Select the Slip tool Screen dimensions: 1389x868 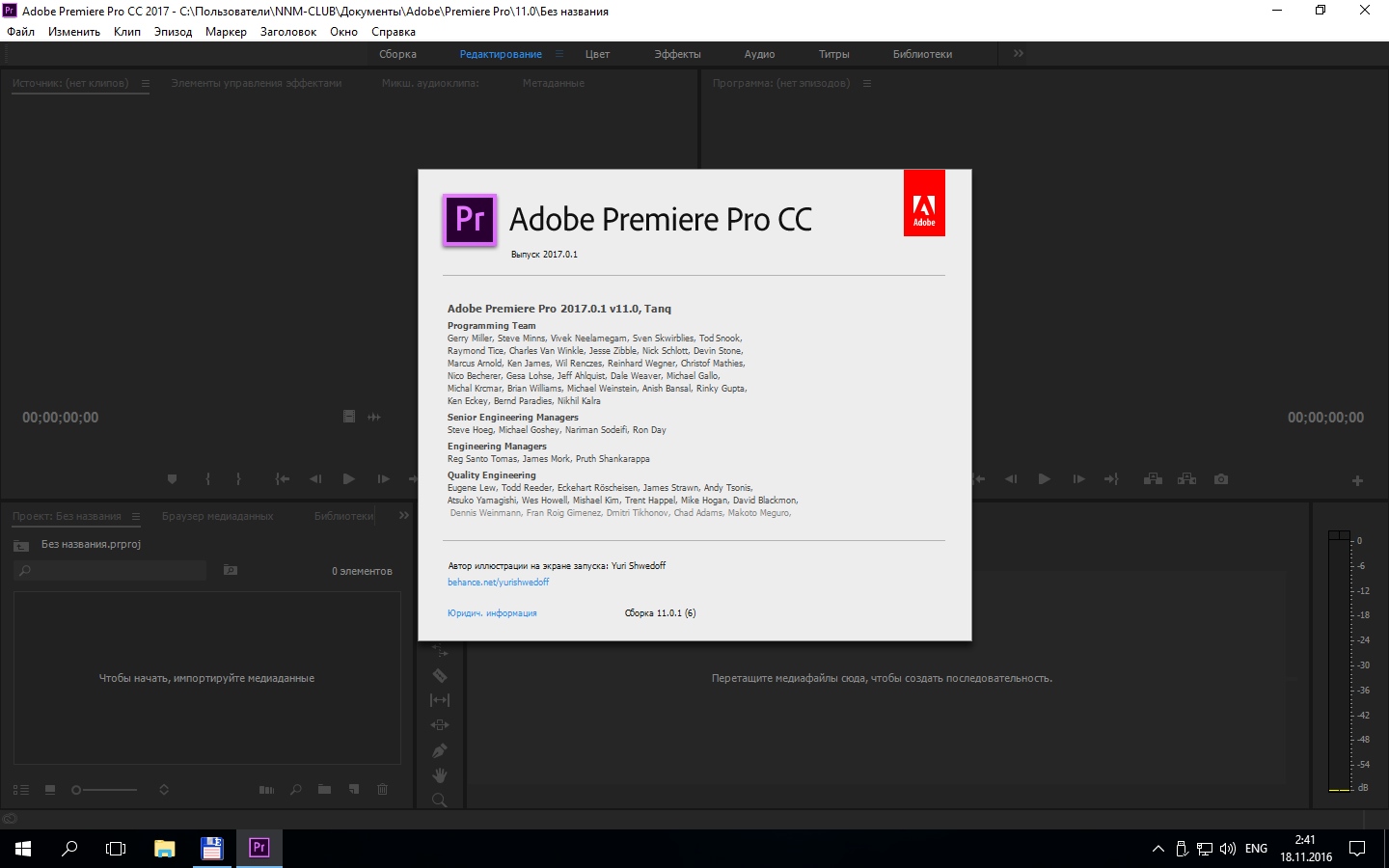(x=440, y=700)
